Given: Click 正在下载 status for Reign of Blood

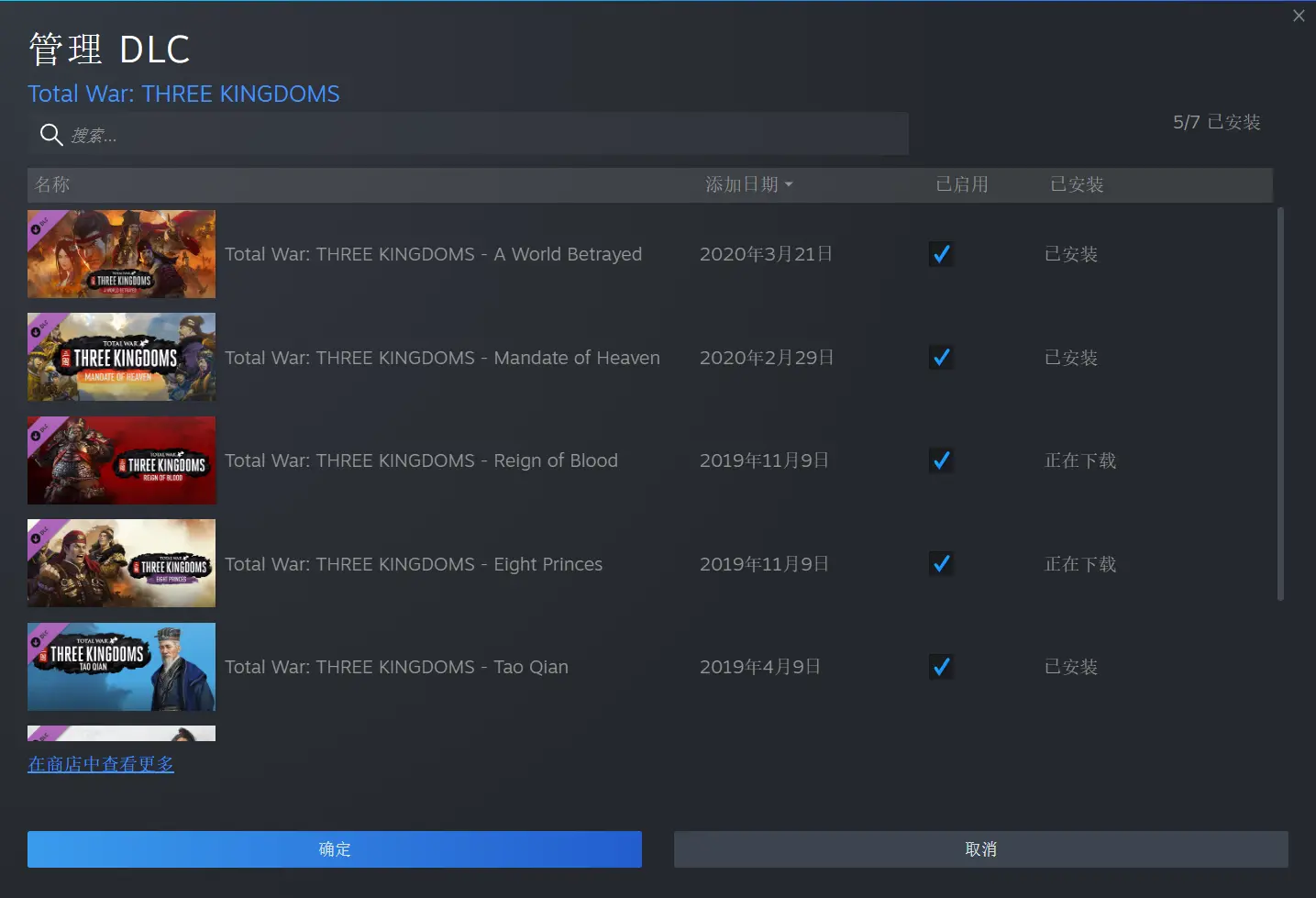Looking at the screenshot, I should [1080, 460].
